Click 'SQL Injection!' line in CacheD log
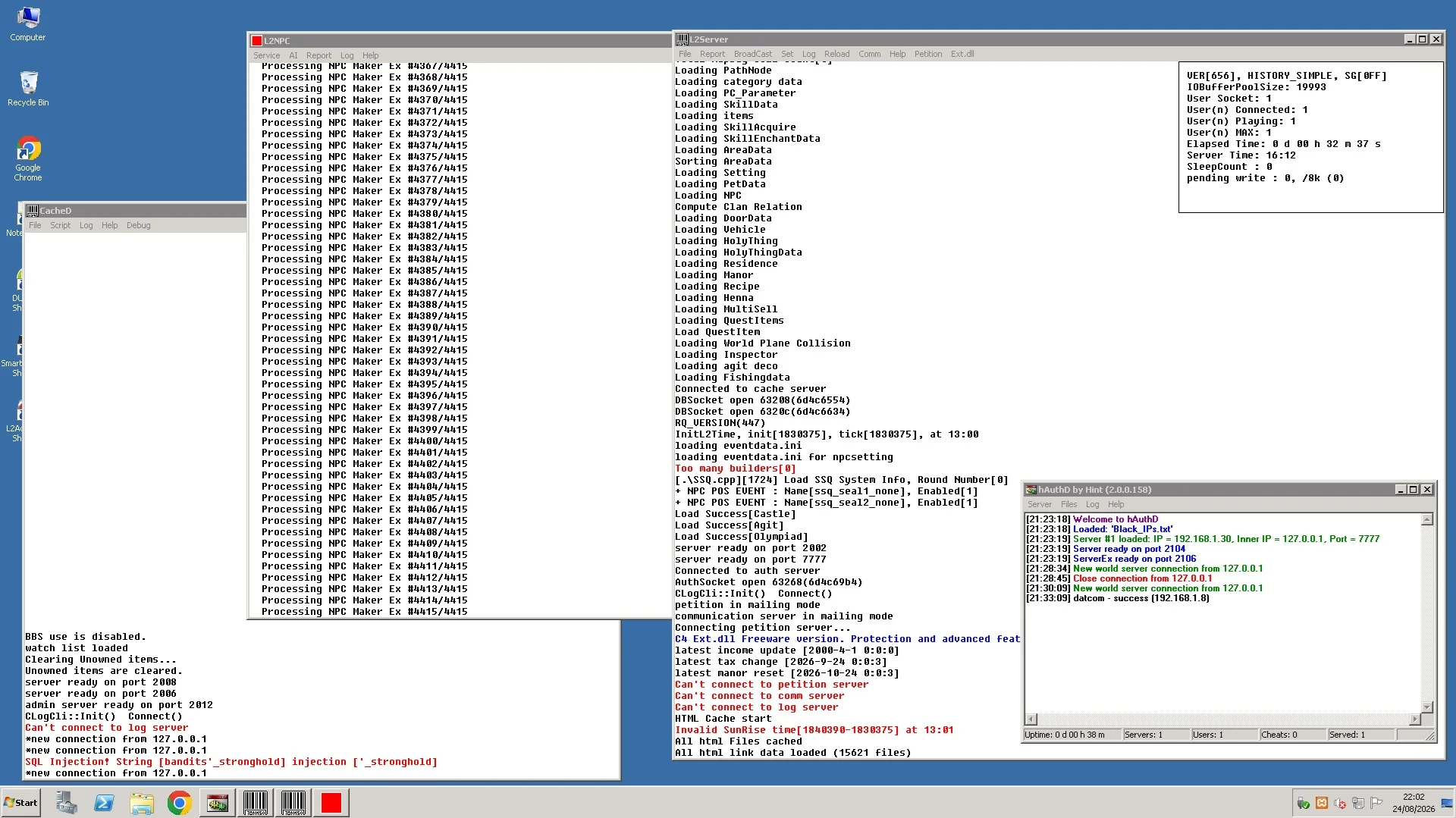 231,762
